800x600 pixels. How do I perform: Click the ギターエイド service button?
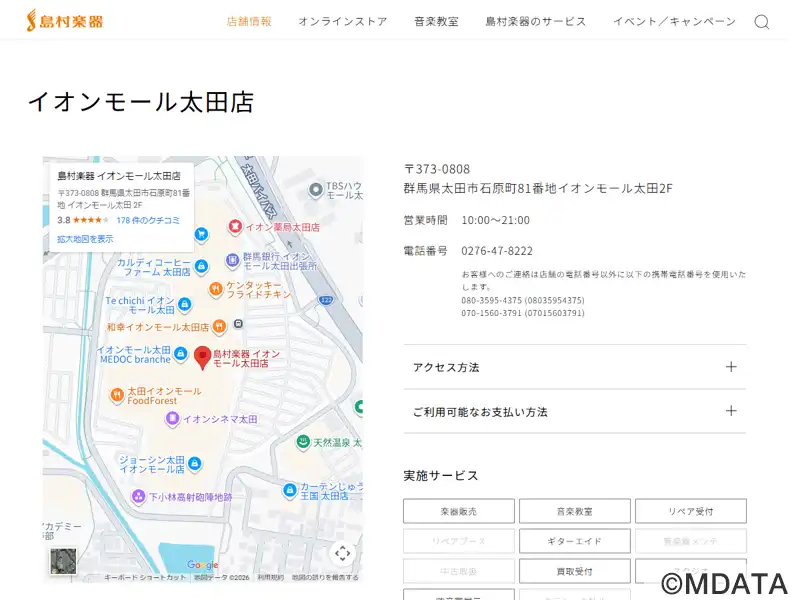pos(574,541)
